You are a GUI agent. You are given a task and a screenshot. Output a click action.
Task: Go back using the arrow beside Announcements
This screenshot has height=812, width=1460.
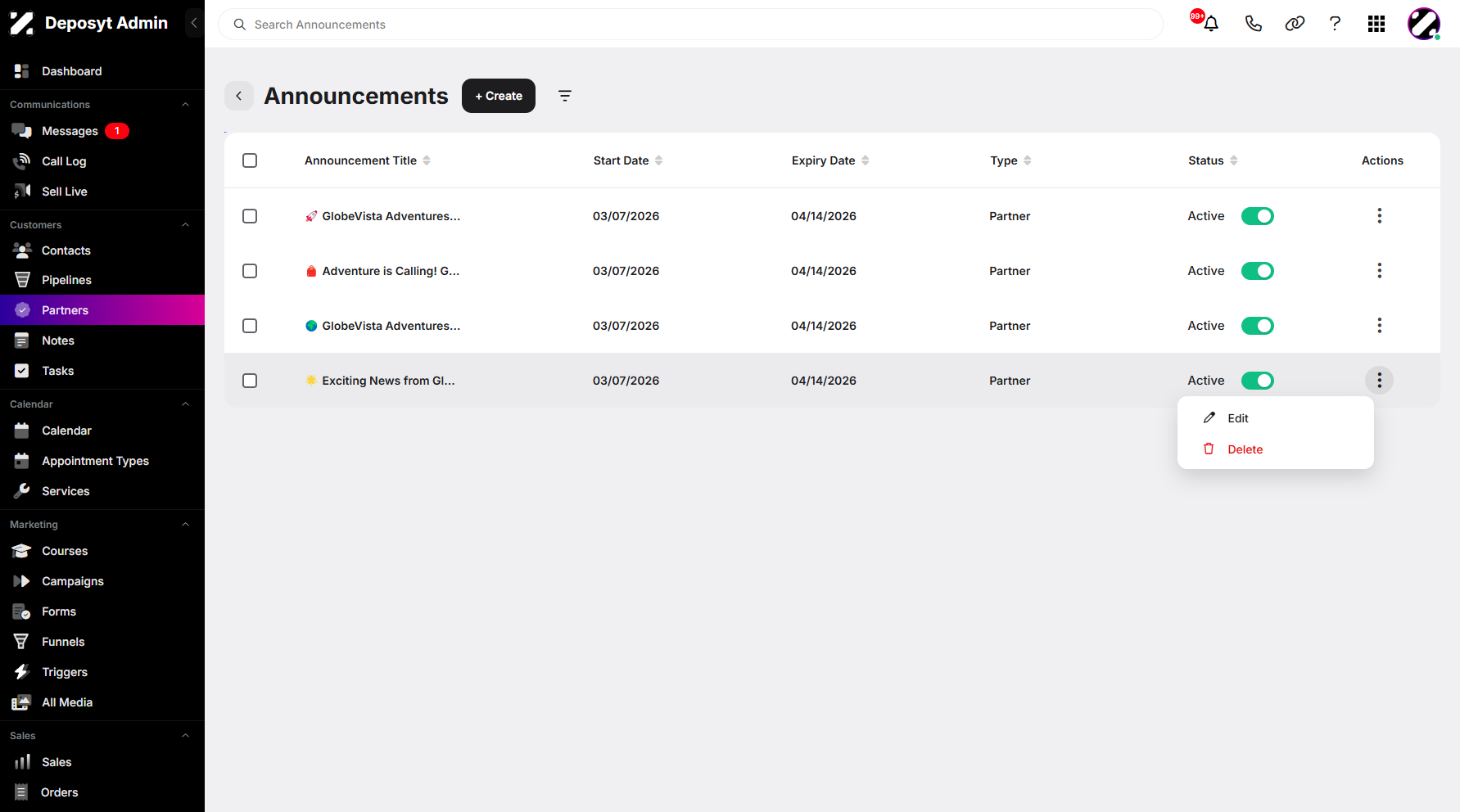[239, 96]
